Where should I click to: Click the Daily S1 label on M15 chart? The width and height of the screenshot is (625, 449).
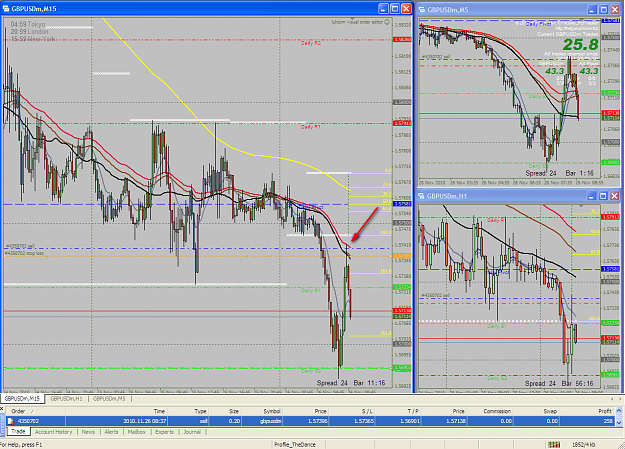[x=311, y=290]
